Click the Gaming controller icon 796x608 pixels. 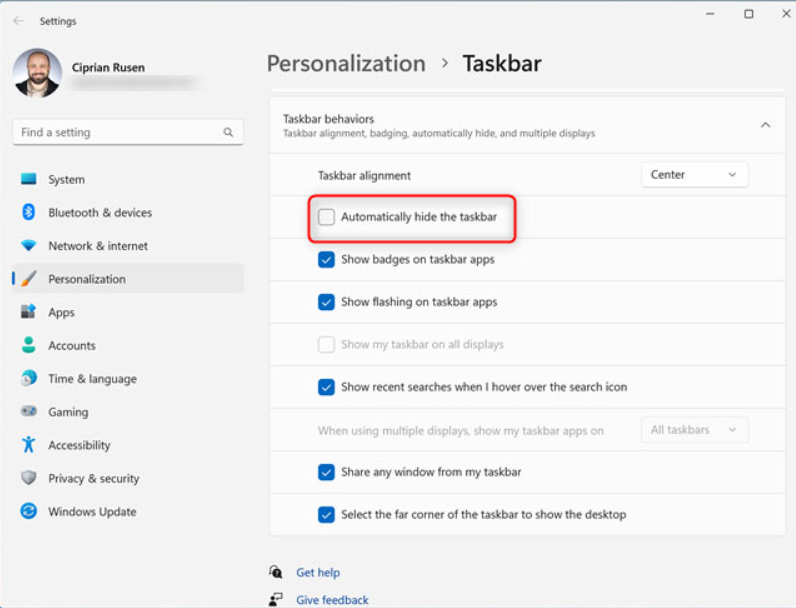click(29, 412)
